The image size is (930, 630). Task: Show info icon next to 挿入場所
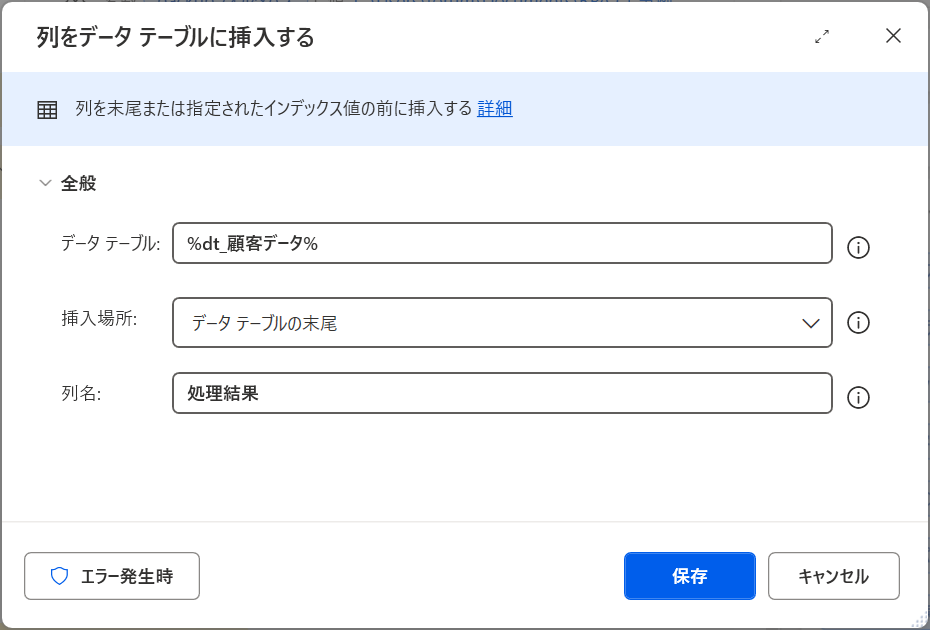coord(858,323)
